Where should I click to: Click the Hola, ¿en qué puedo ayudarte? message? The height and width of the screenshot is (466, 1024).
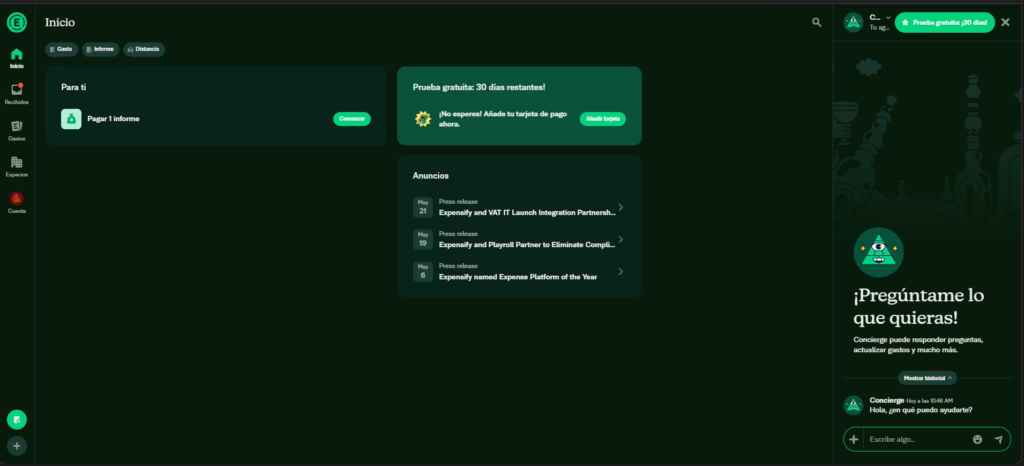(x=921, y=410)
